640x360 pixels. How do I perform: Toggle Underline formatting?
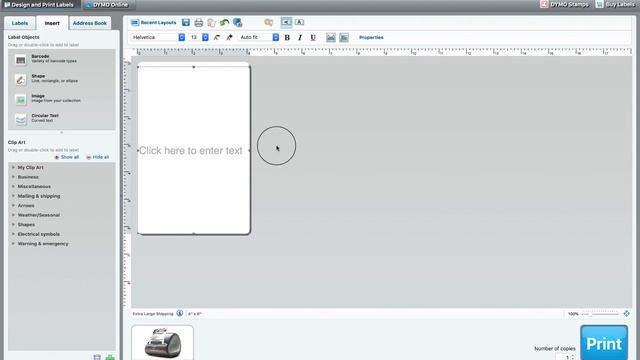(313, 38)
